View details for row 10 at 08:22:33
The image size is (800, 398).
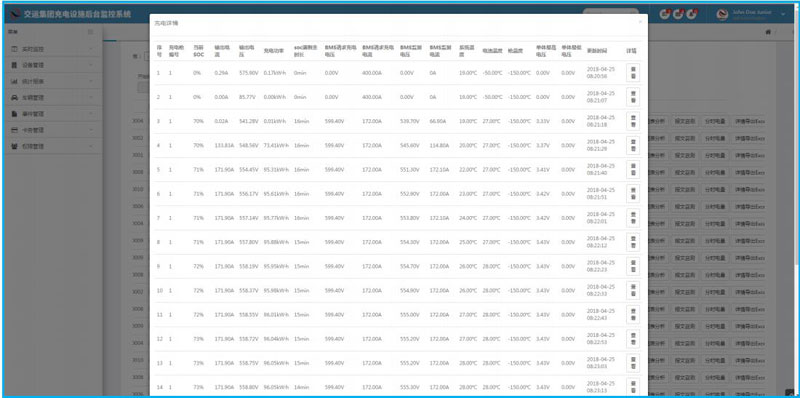tap(633, 290)
